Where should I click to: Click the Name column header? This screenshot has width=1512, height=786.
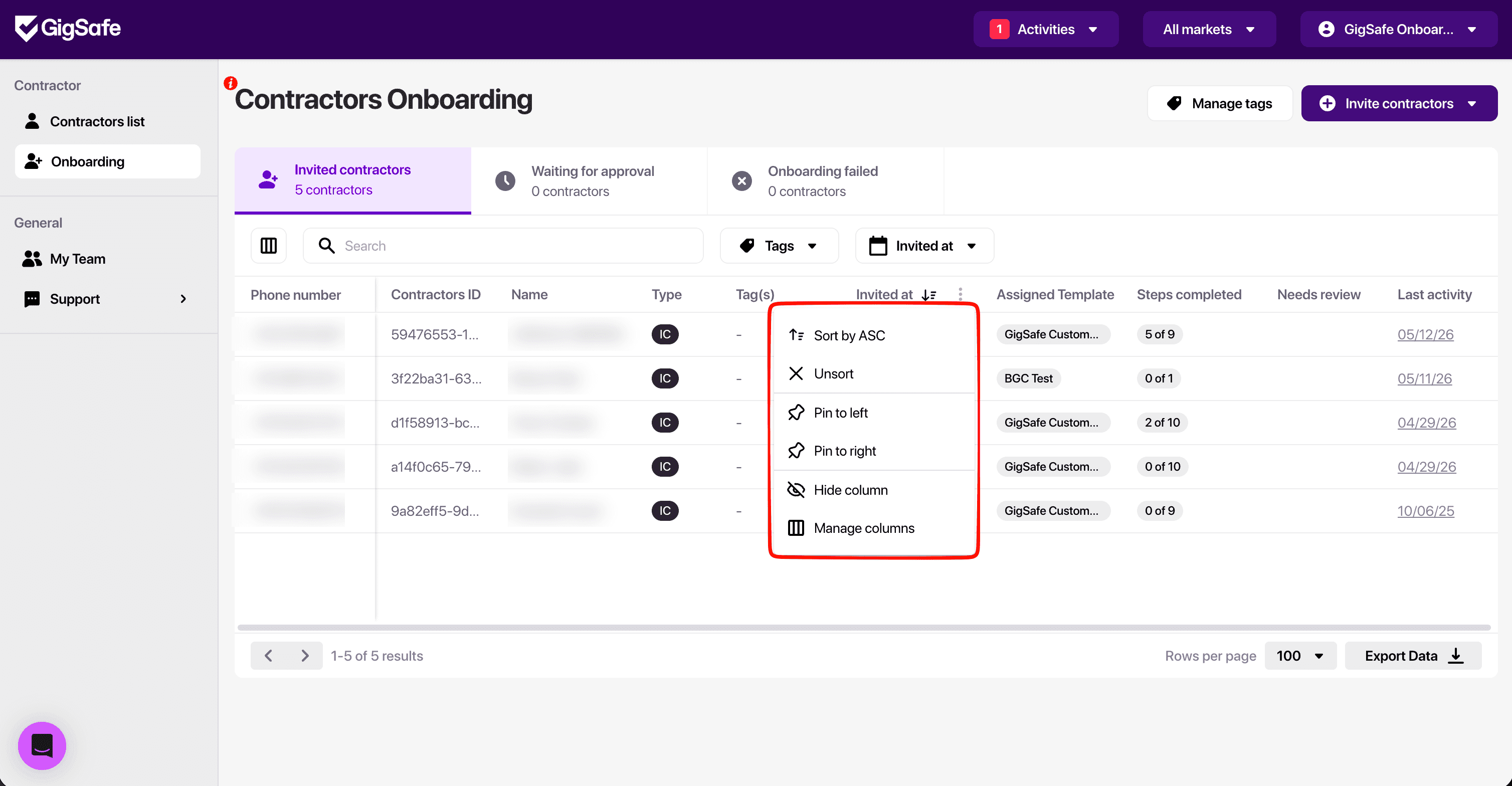529,295
